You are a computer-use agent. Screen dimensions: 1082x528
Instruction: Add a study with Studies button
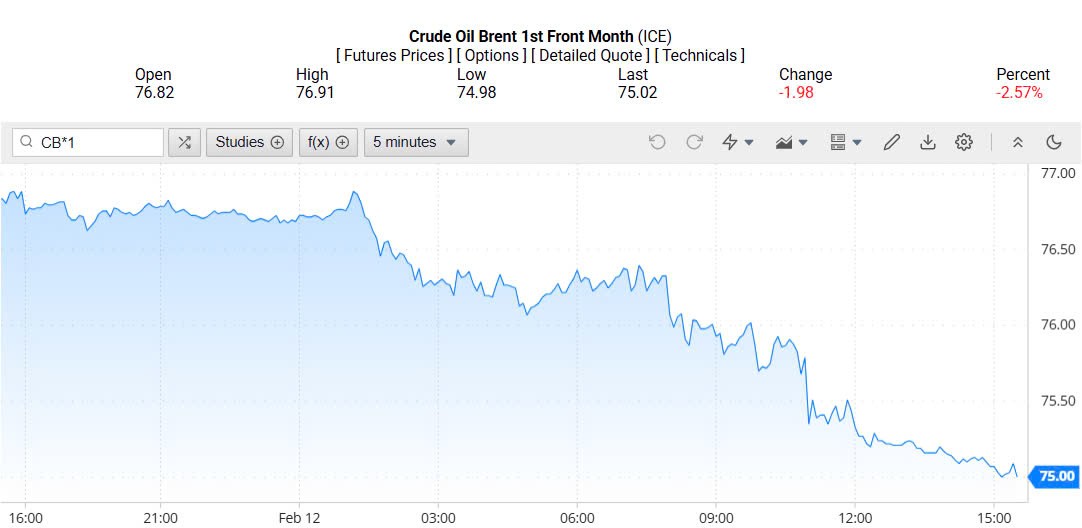[250, 142]
